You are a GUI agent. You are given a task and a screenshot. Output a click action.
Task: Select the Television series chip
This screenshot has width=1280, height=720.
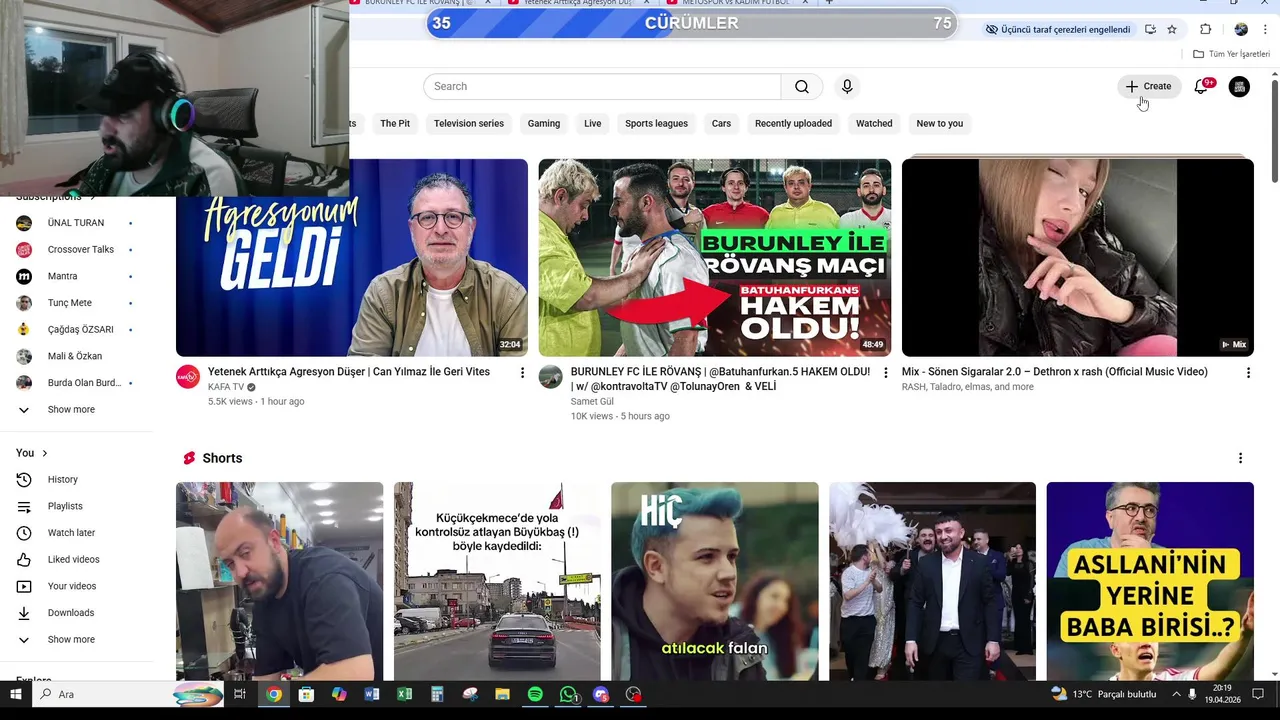(469, 124)
